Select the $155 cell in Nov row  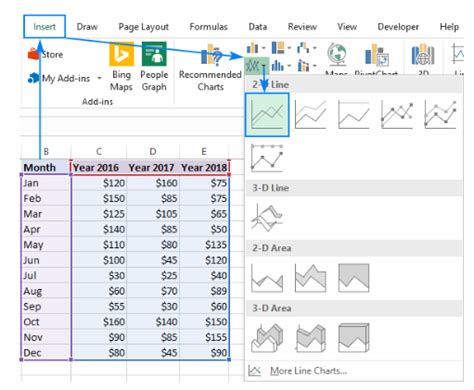(x=204, y=337)
